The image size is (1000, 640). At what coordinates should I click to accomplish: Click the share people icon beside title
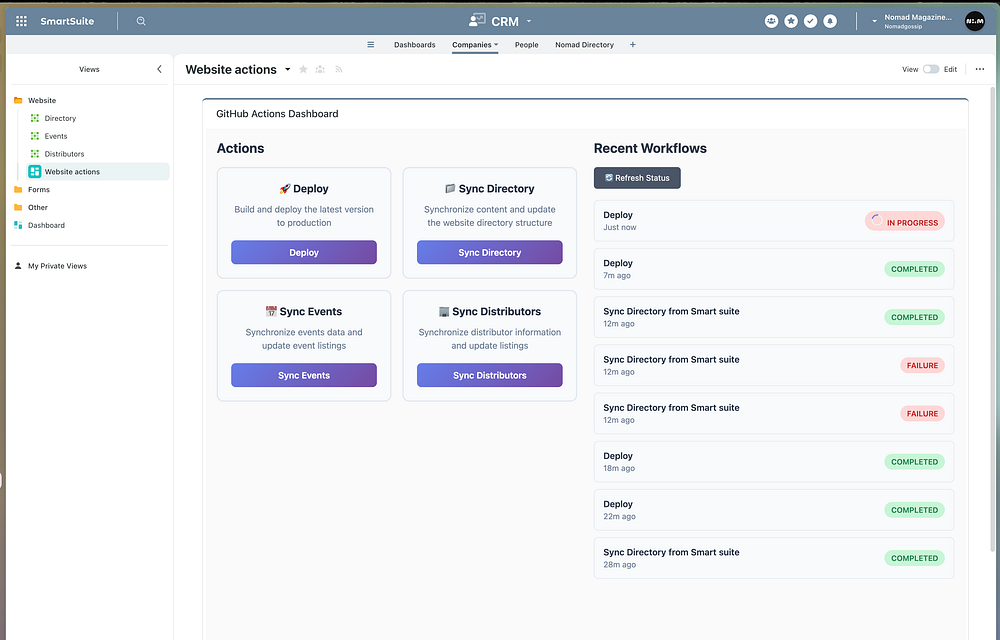click(x=320, y=69)
